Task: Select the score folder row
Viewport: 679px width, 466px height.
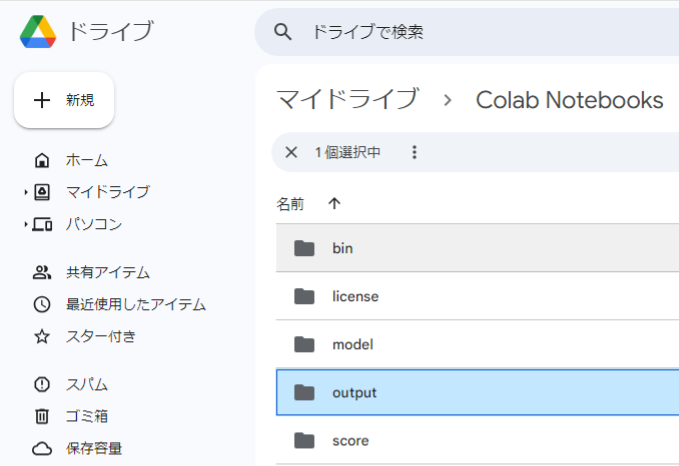Action: point(477,440)
